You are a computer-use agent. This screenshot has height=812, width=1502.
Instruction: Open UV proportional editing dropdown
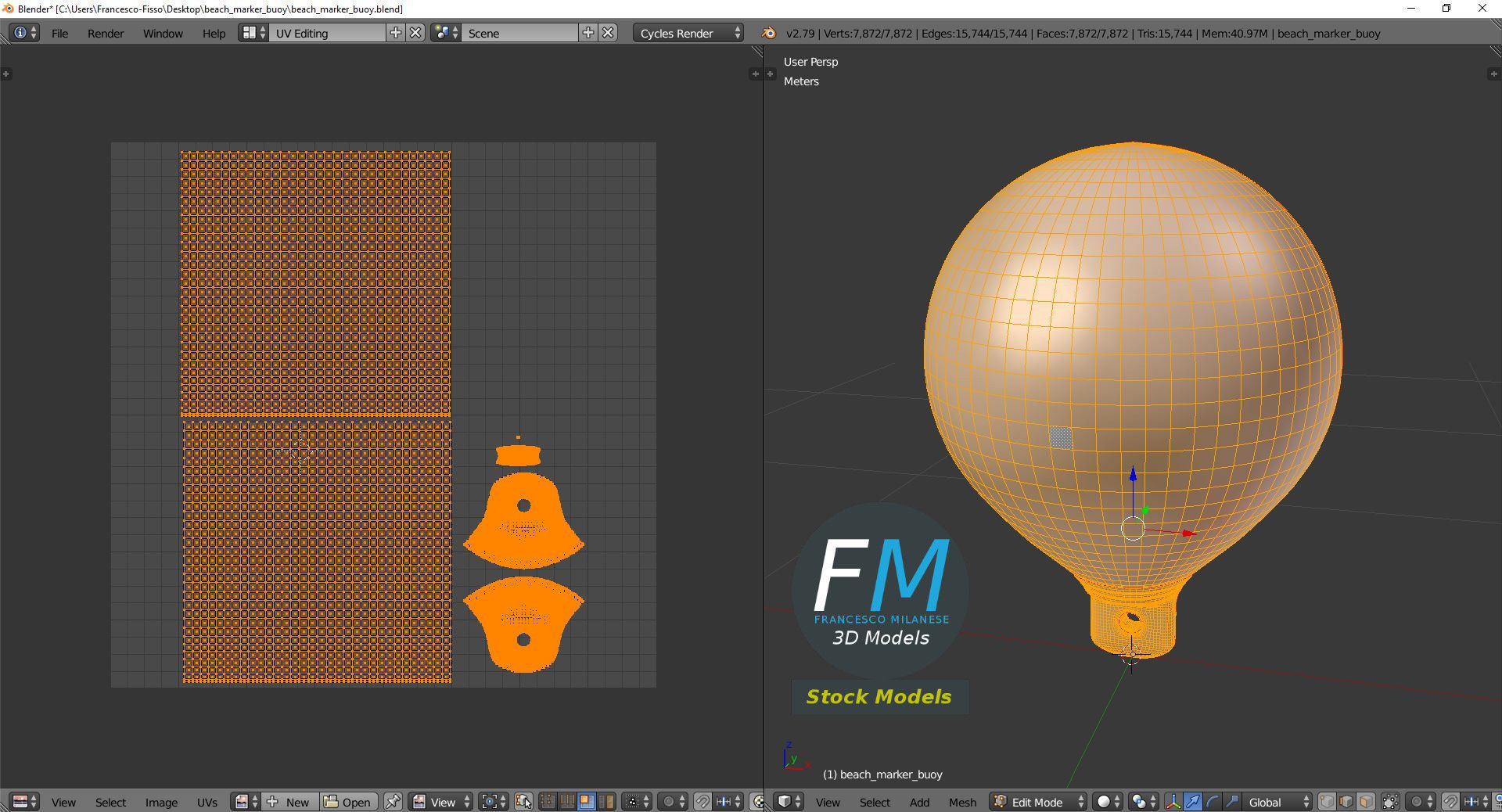click(x=674, y=802)
